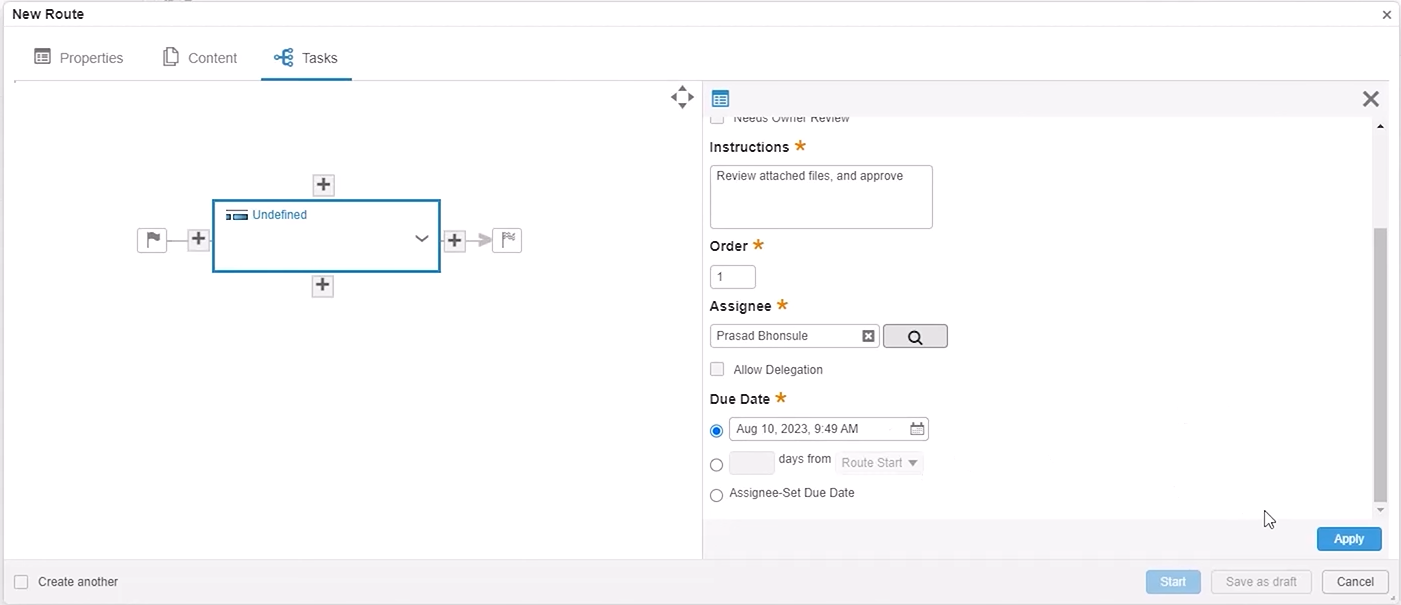Click the Apply button

(x=1348, y=538)
